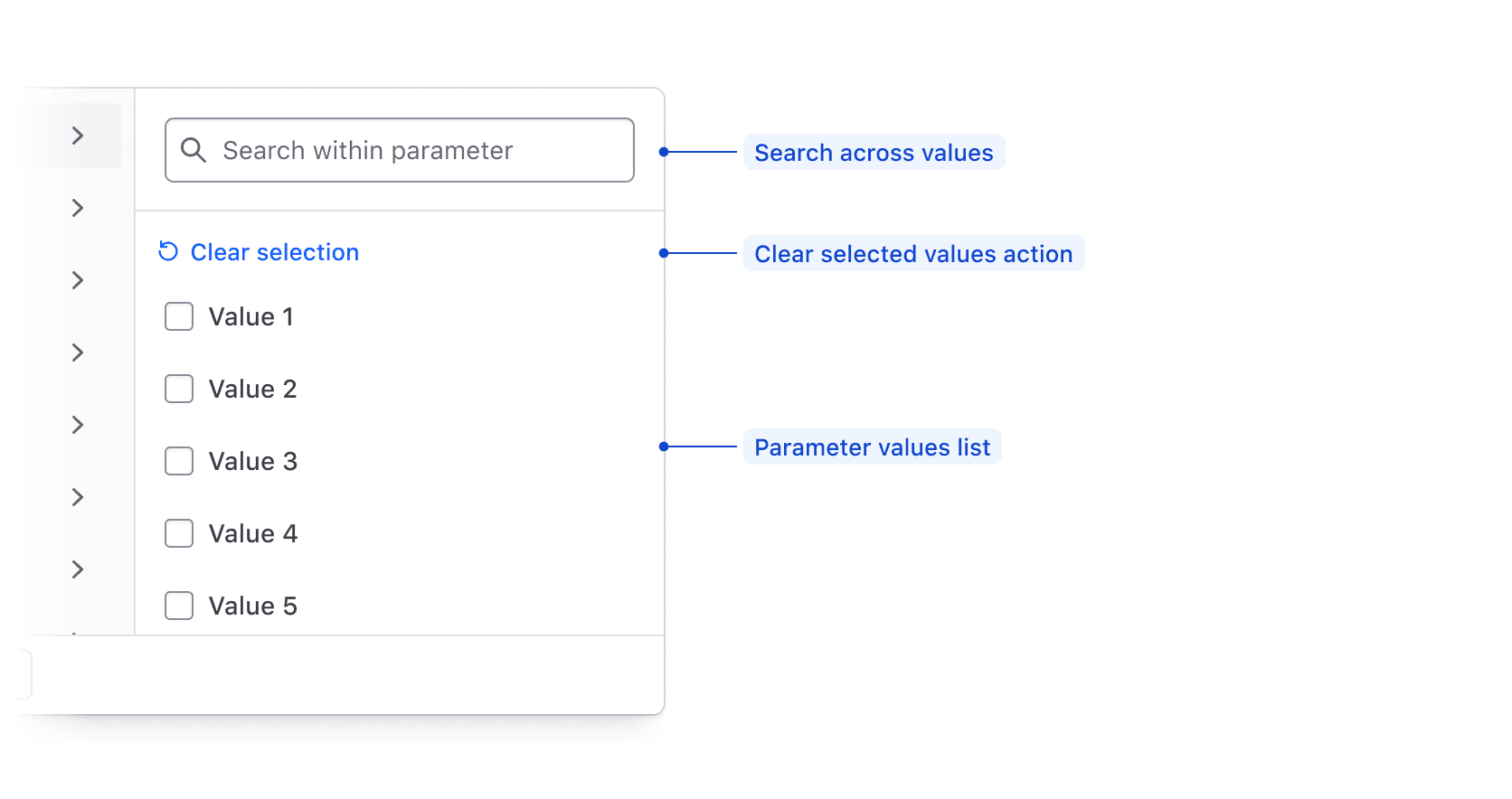
Task: Check the Value 1 checkbox
Action: click(x=179, y=317)
